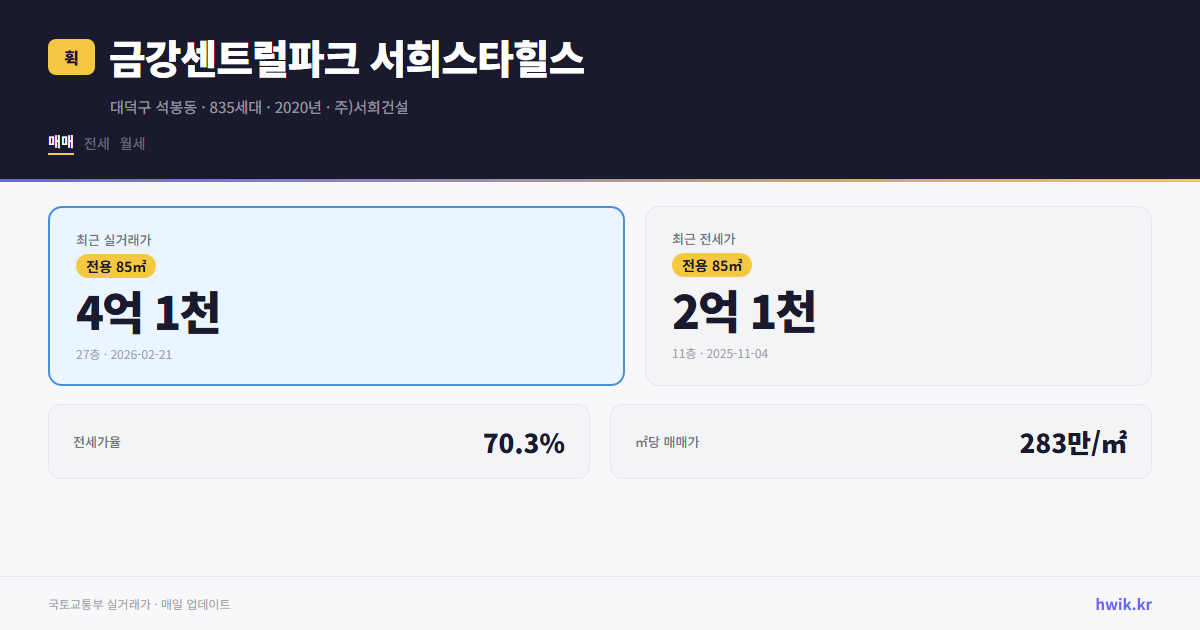The height and width of the screenshot is (630, 1200).
Task: Click the ㎡당 매매가 card
Action: pos(880,441)
